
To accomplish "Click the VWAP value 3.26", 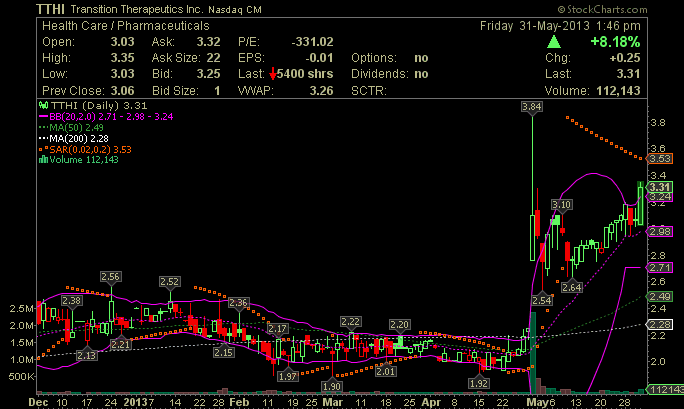I will point(321,91).
